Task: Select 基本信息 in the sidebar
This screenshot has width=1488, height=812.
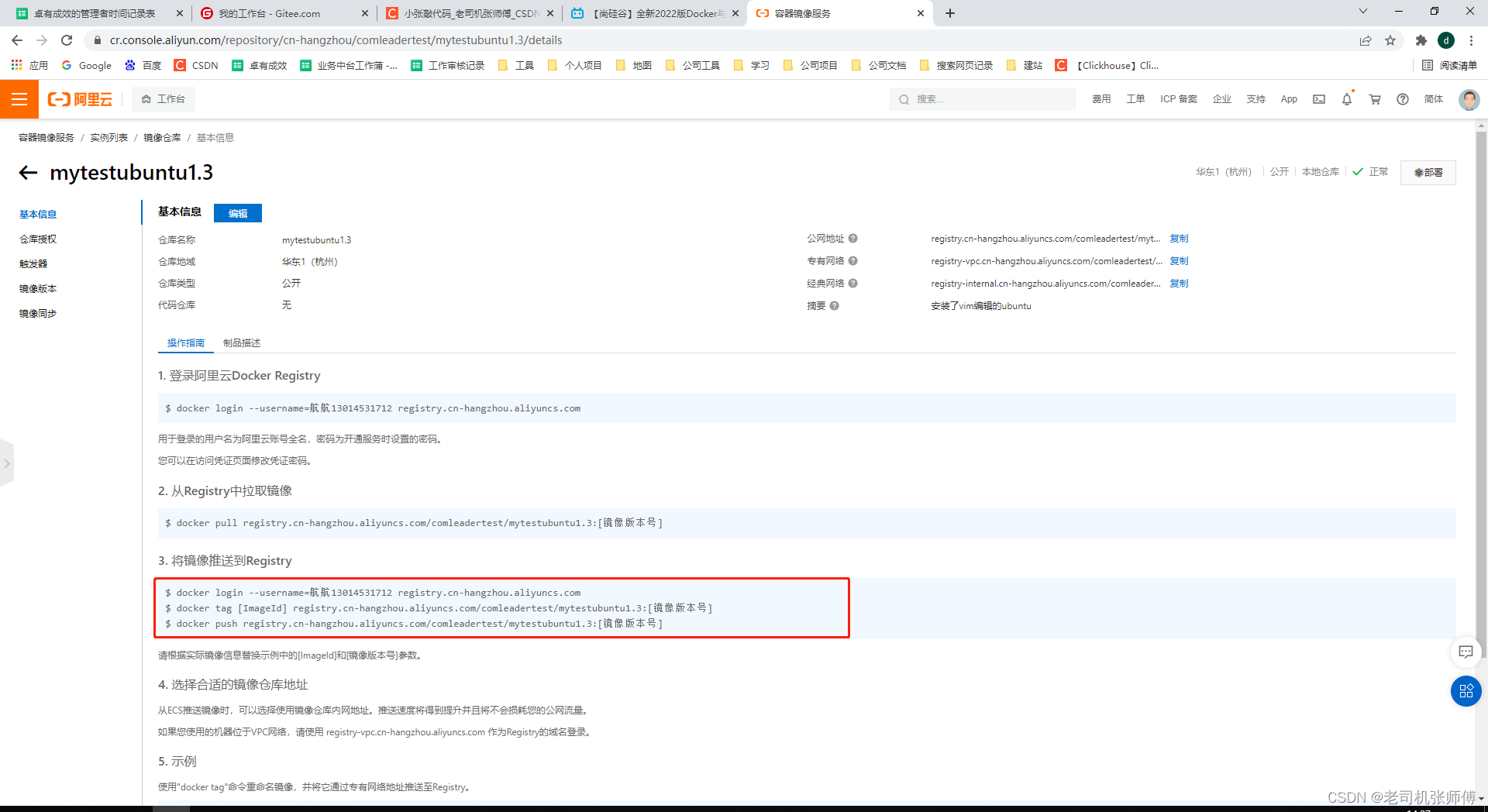Action: (38, 215)
